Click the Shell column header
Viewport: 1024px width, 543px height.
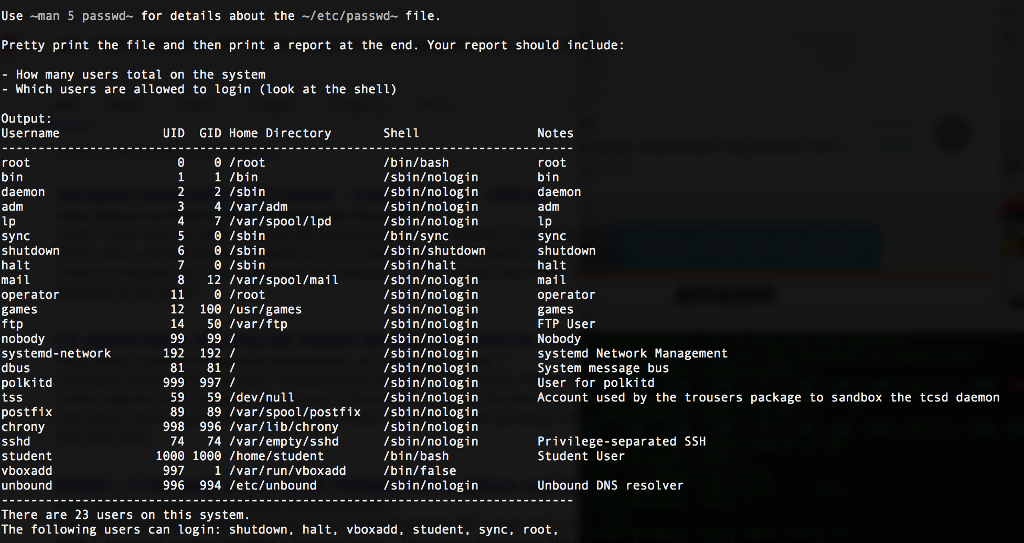(401, 133)
